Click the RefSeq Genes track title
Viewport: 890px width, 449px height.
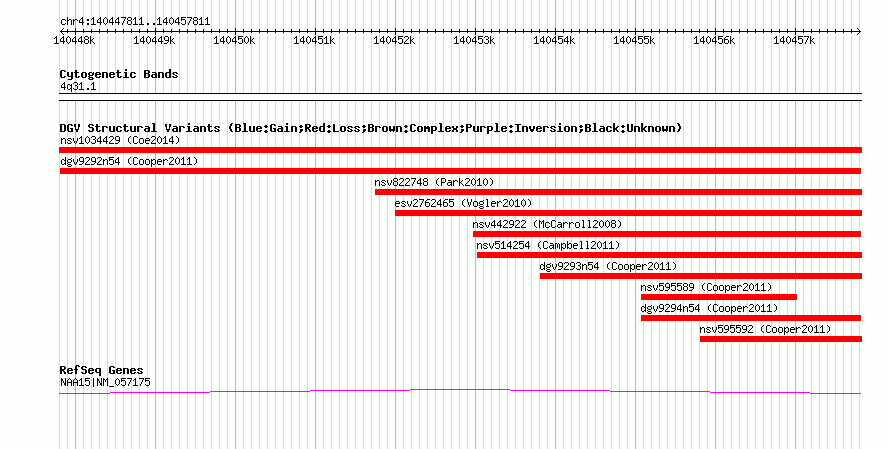[x=101, y=370]
